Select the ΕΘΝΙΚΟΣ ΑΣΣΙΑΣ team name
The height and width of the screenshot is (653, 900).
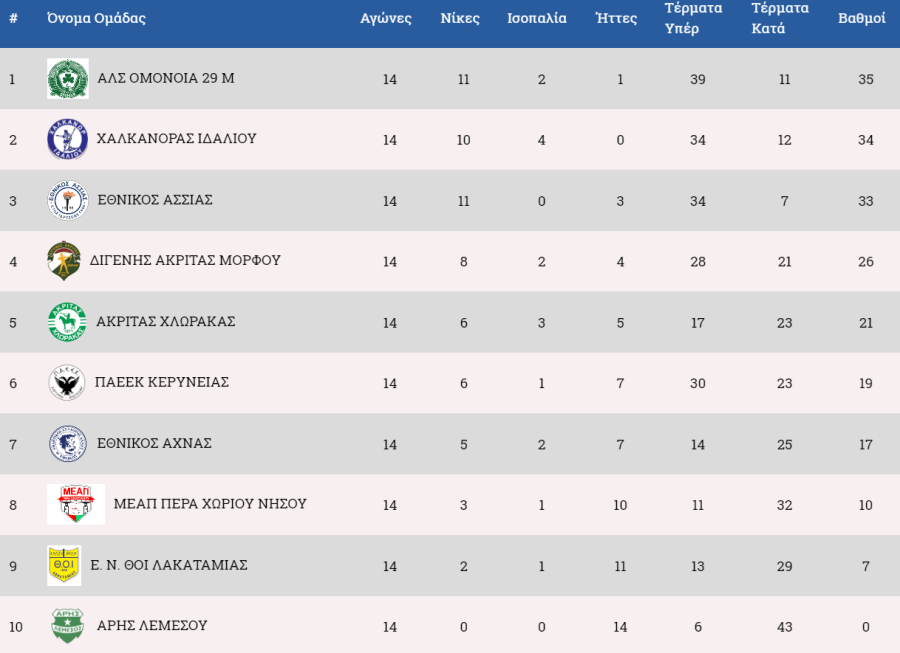pos(155,200)
